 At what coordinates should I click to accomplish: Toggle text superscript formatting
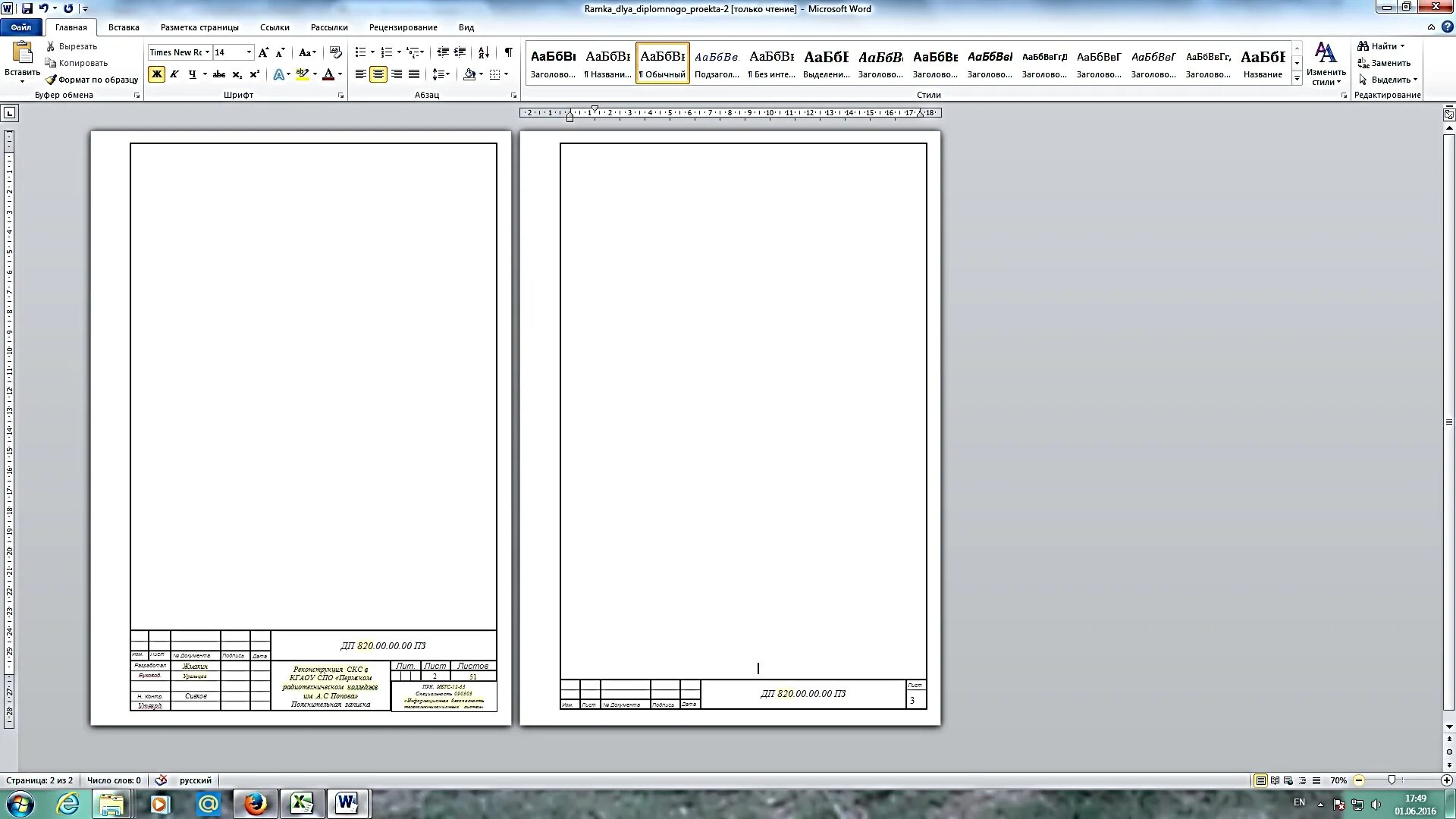[x=255, y=74]
